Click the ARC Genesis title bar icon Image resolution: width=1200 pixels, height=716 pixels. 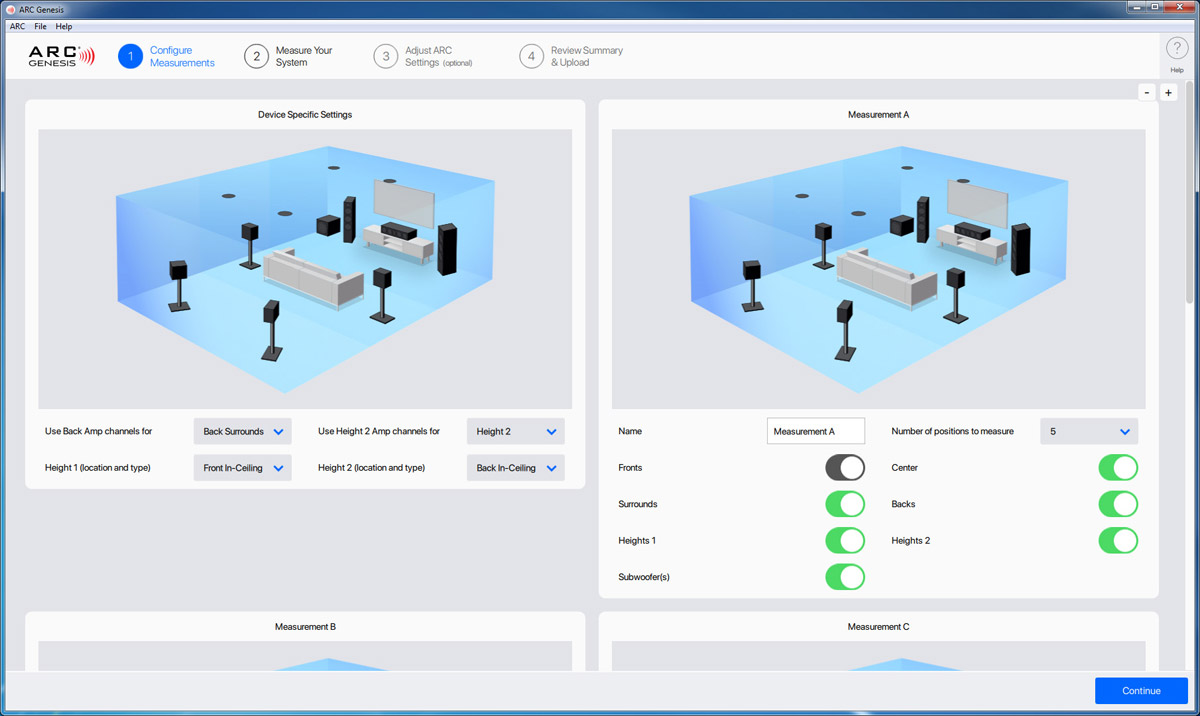point(11,9)
